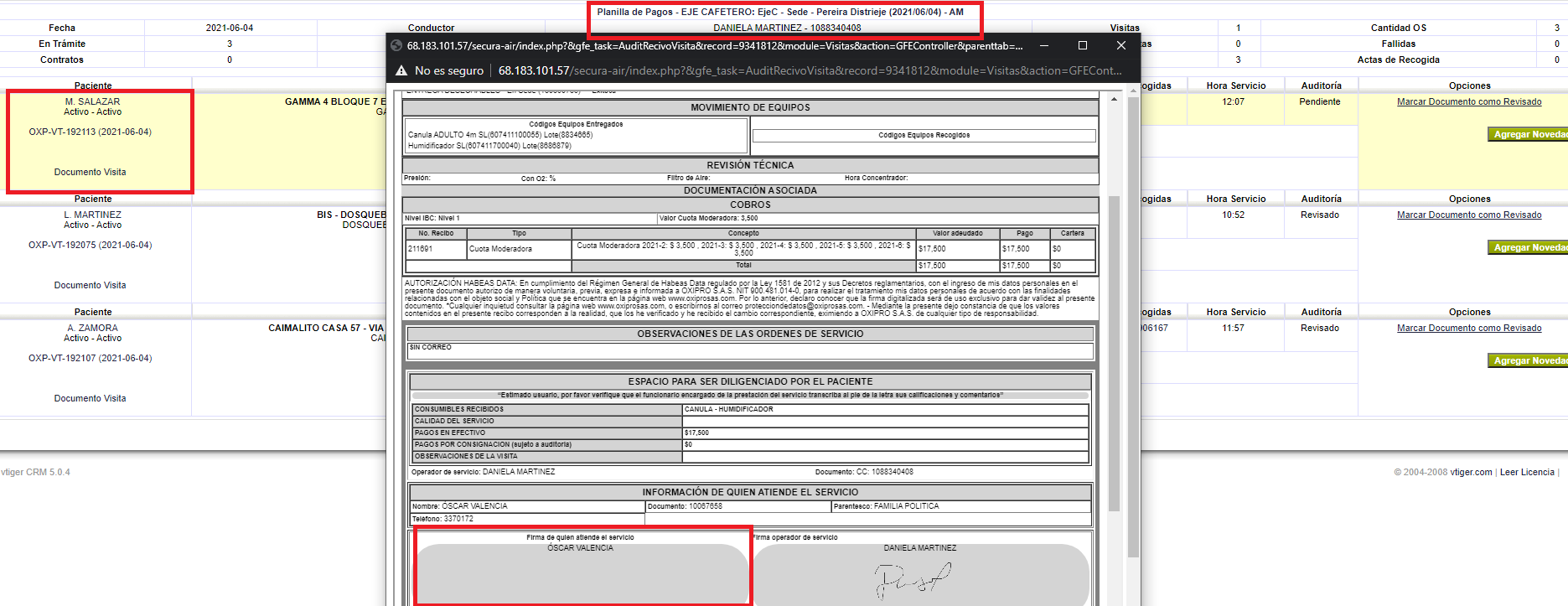Click the En Trámite label
1568x606 pixels.
click(x=62, y=44)
